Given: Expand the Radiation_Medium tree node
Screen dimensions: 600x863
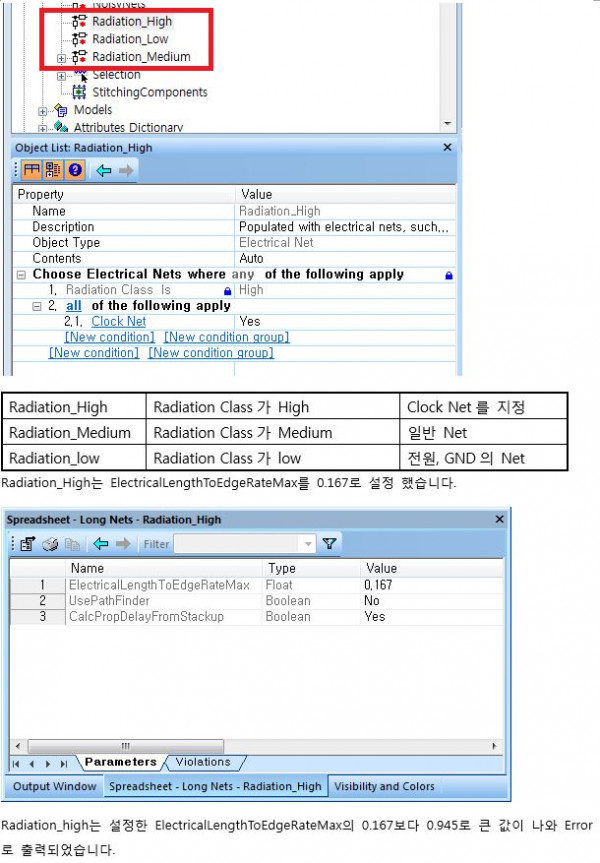Looking at the screenshot, I should 62,57.
